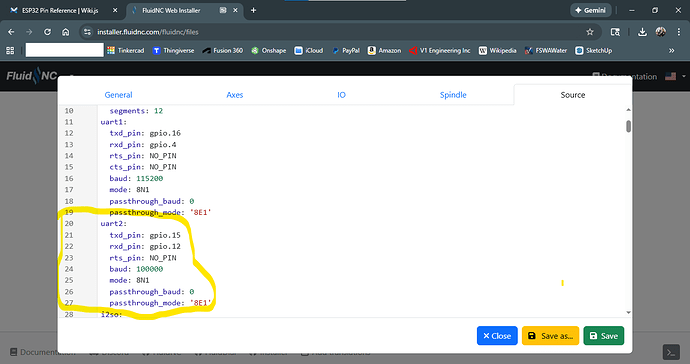Viewport: 690px width, 364px height.
Task: Bookmark this page with the star
Action: point(590,32)
